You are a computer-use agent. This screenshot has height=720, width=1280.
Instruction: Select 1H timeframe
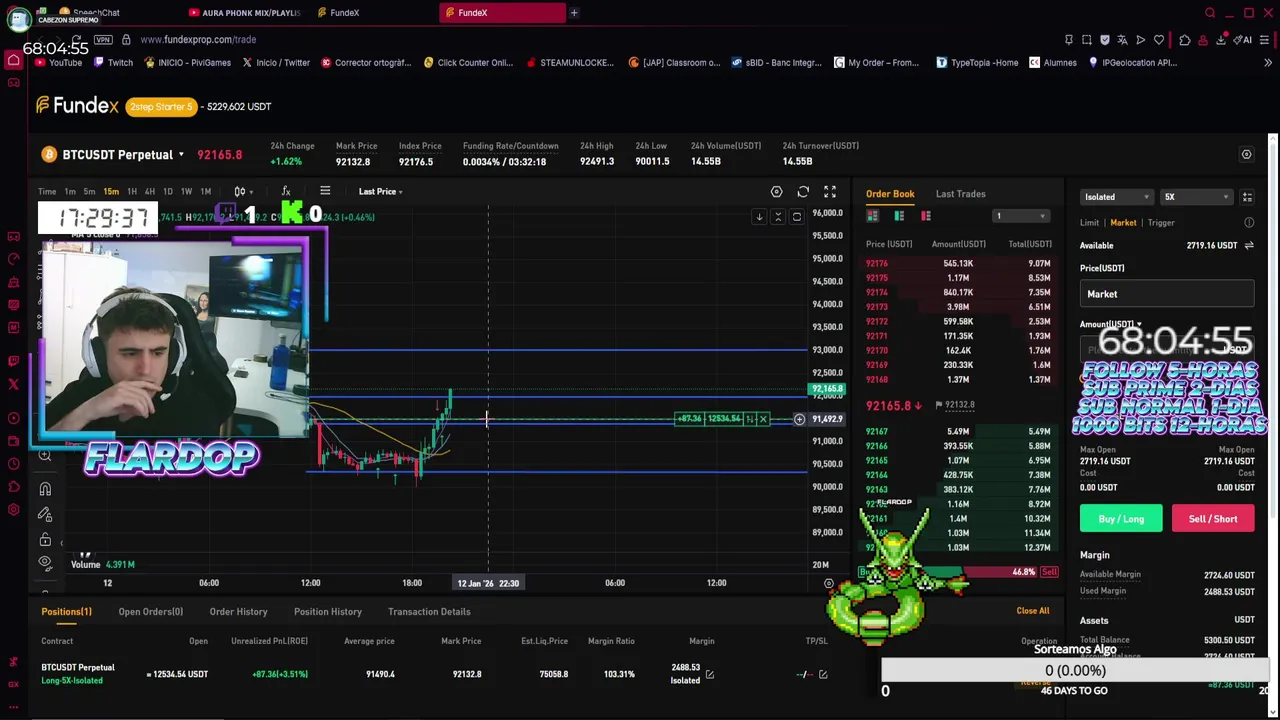(131, 192)
